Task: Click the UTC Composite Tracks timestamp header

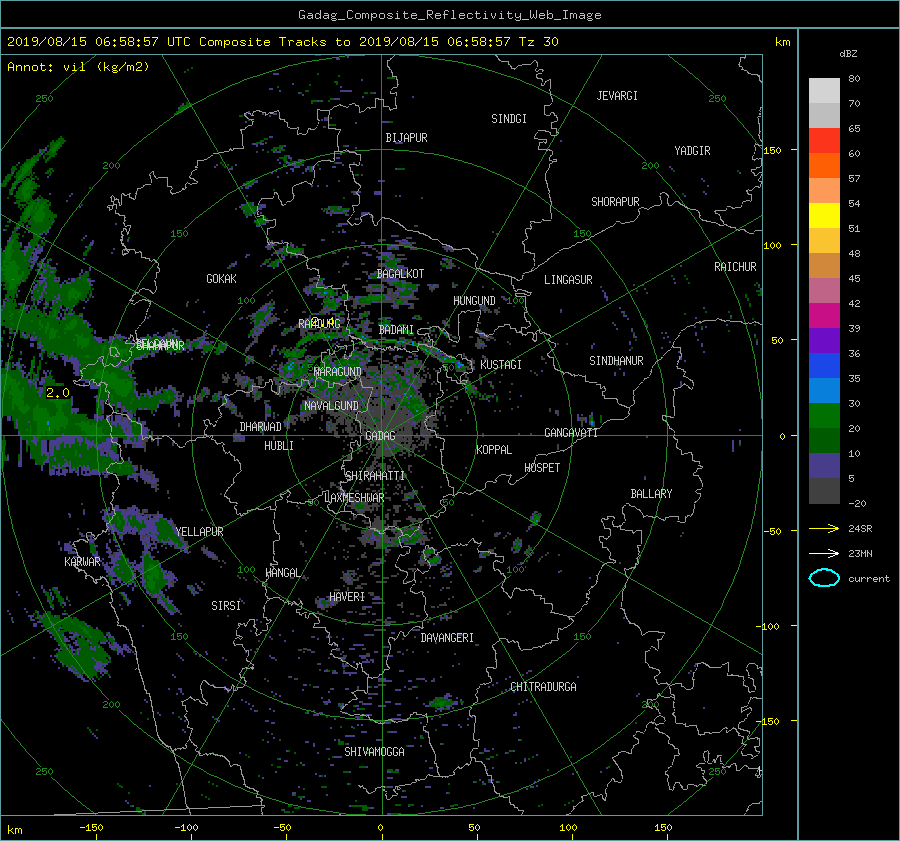Action: (282, 42)
